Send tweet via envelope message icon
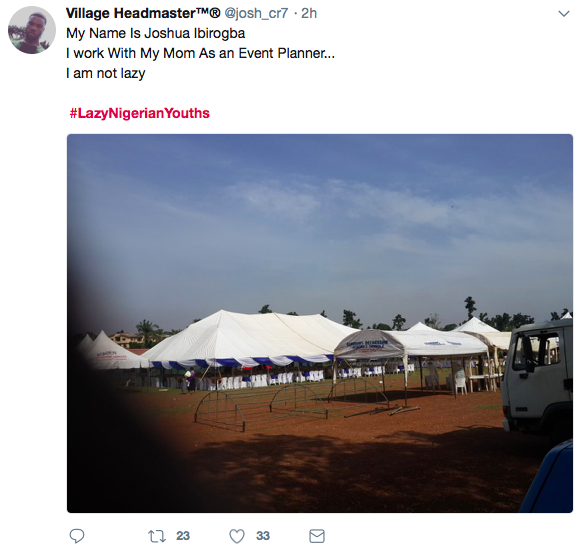The height and width of the screenshot is (551, 582). (x=317, y=536)
